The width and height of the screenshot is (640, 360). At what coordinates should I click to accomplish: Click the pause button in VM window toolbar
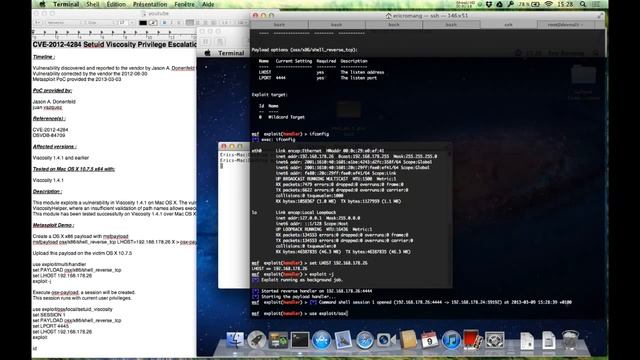click(206, 42)
